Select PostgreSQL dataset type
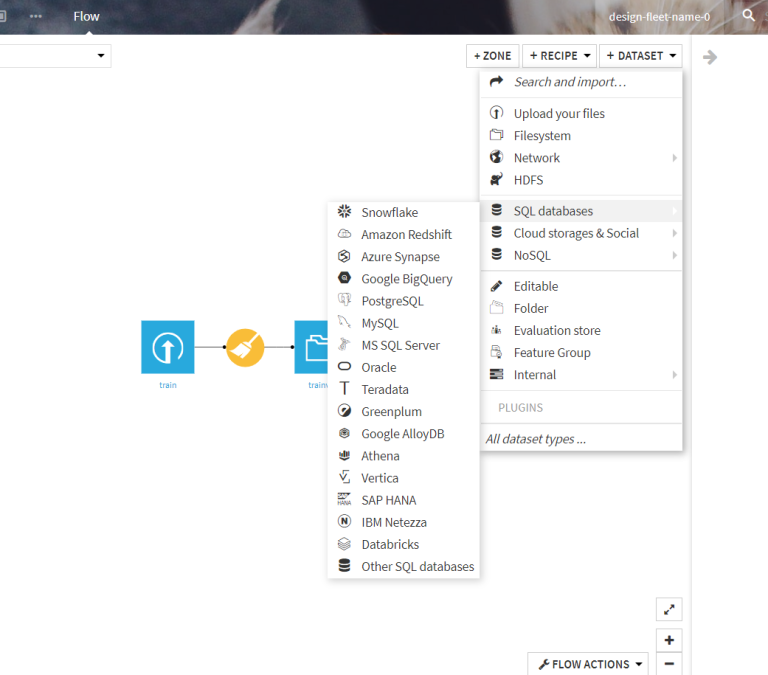768x675 pixels. pyautogui.click(x=392, y=301)
